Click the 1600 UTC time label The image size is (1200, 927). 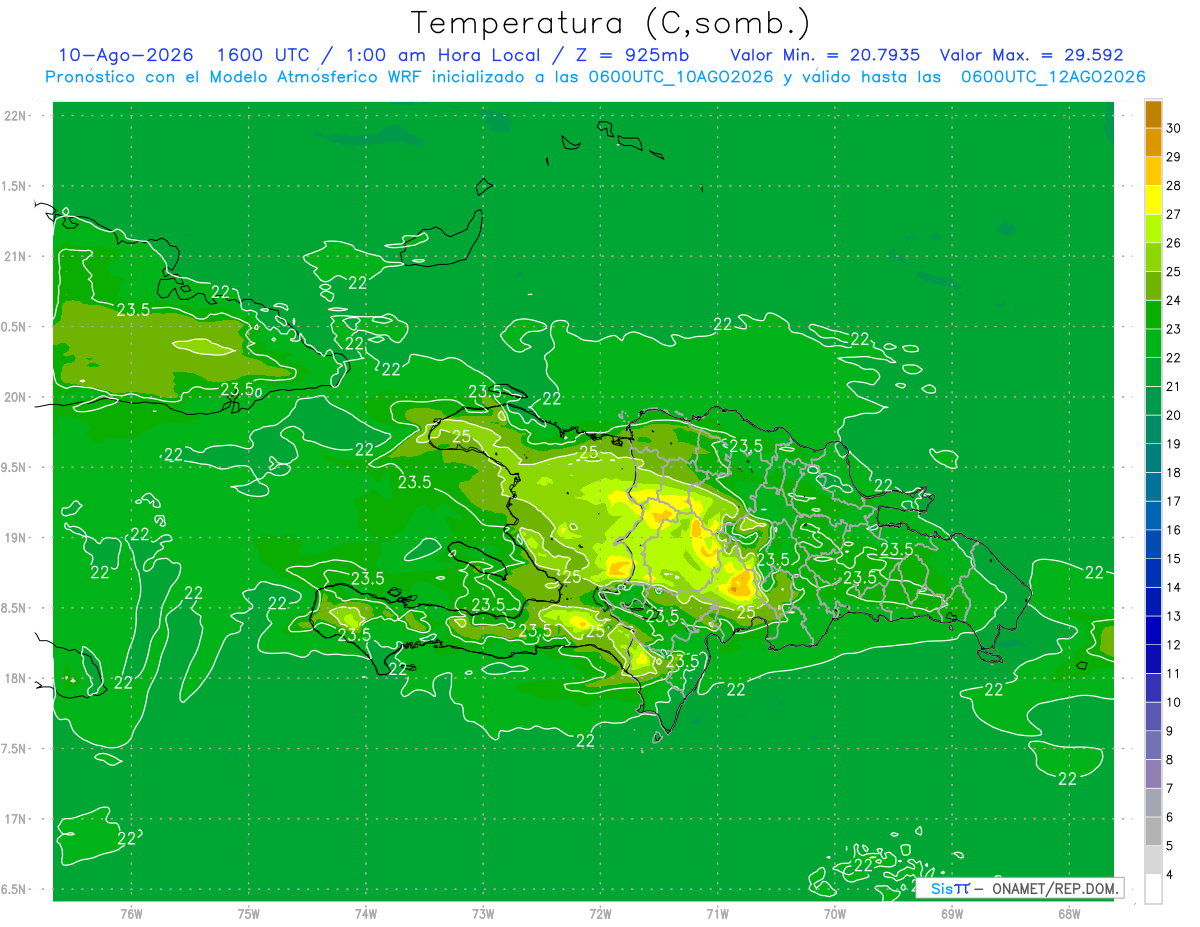(262, 55)
